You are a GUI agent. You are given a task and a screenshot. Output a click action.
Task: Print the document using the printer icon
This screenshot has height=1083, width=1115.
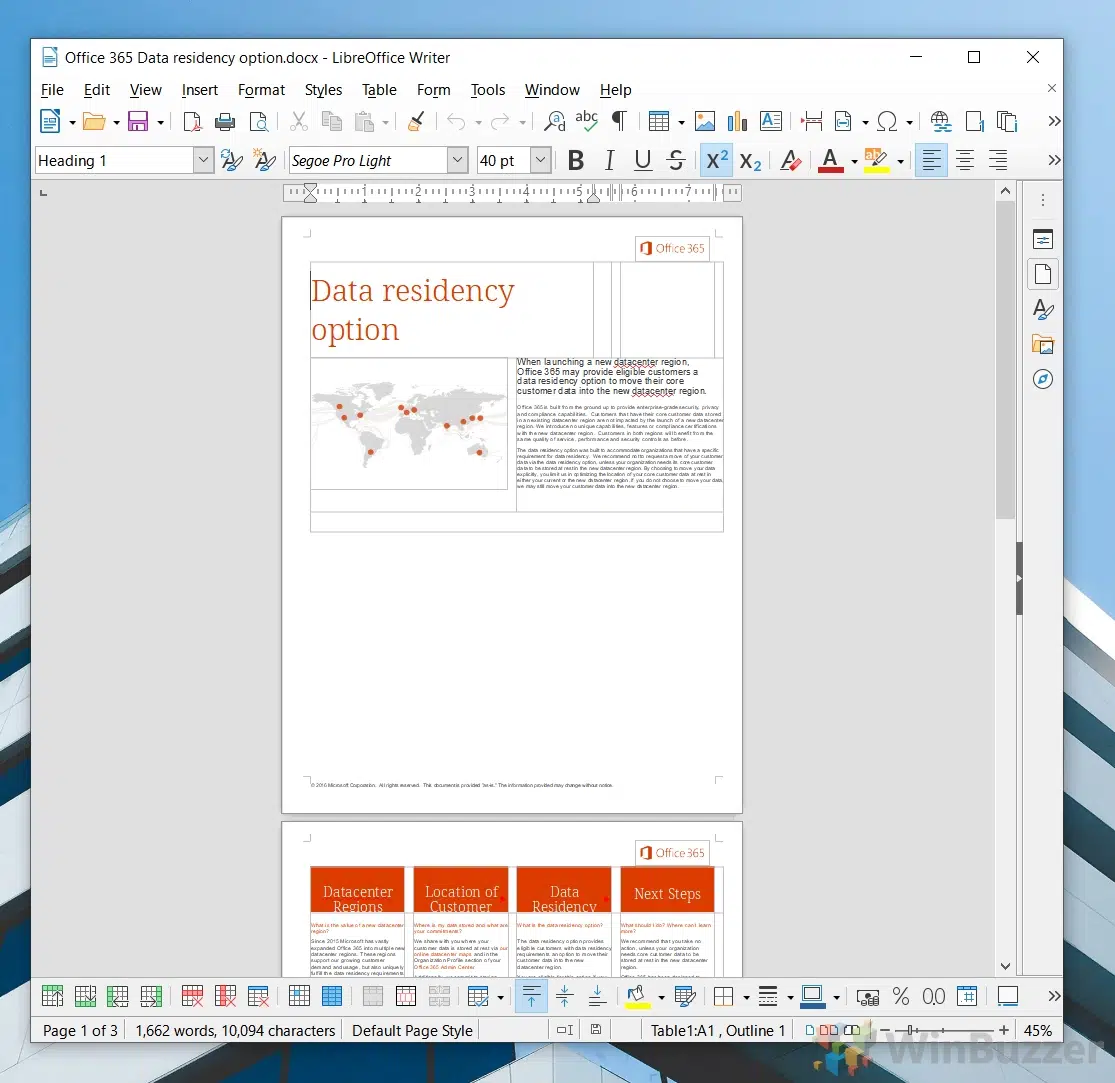(x=225, y=122)
